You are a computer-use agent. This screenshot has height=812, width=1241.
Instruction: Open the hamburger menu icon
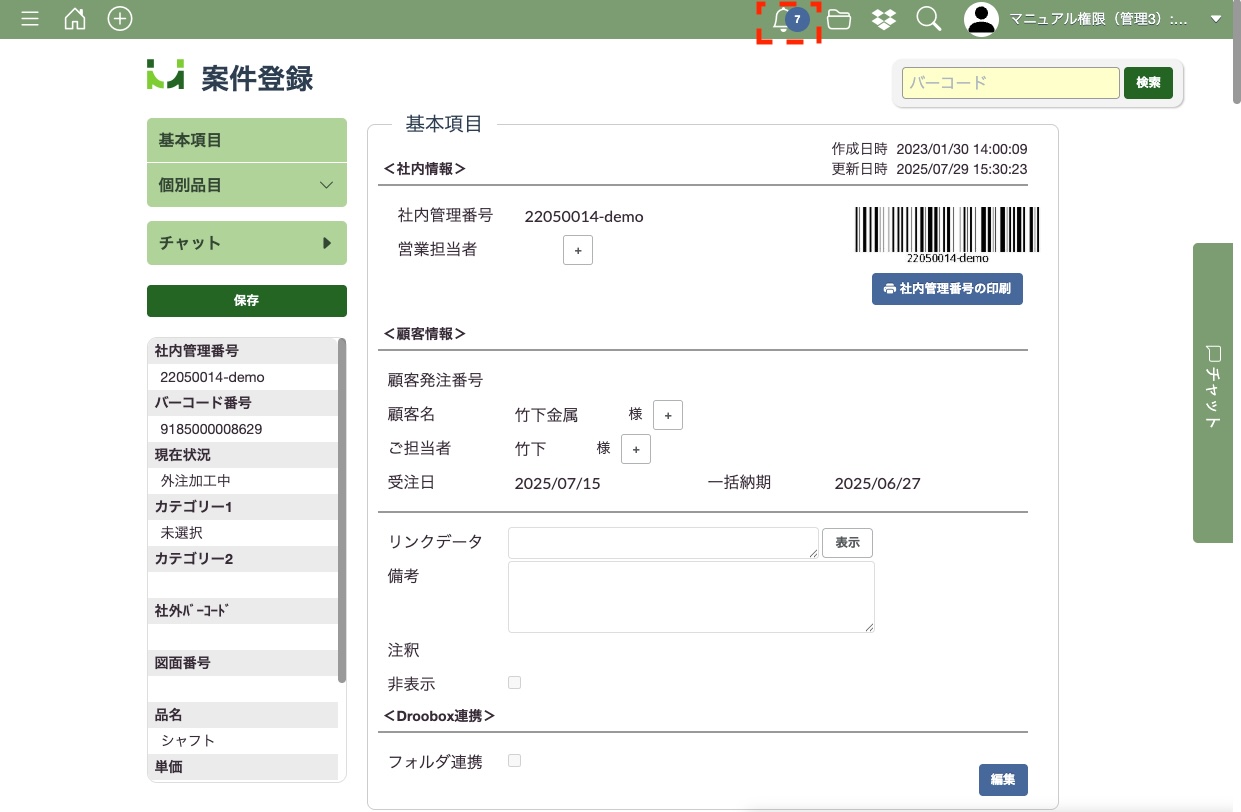tap(30, 19)
